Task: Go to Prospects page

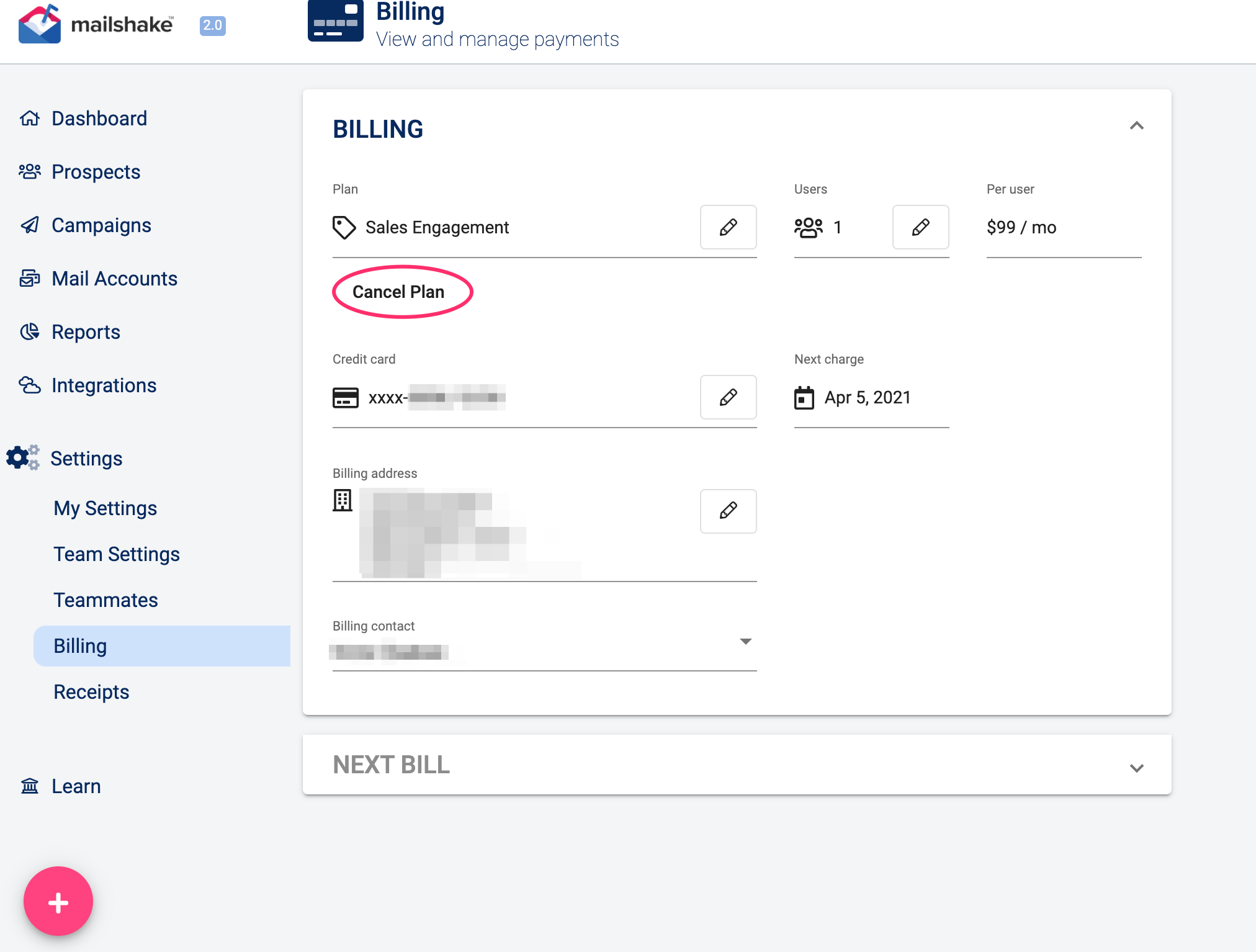Action: pos(96,171)
